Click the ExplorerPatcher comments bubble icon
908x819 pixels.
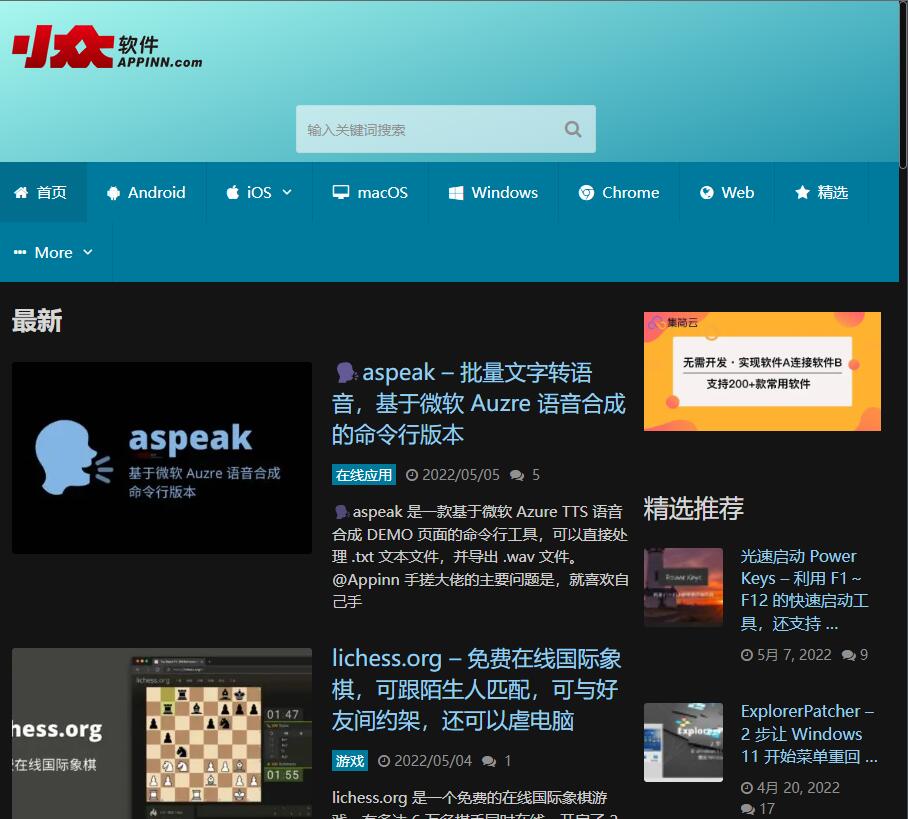coord(748,809)
